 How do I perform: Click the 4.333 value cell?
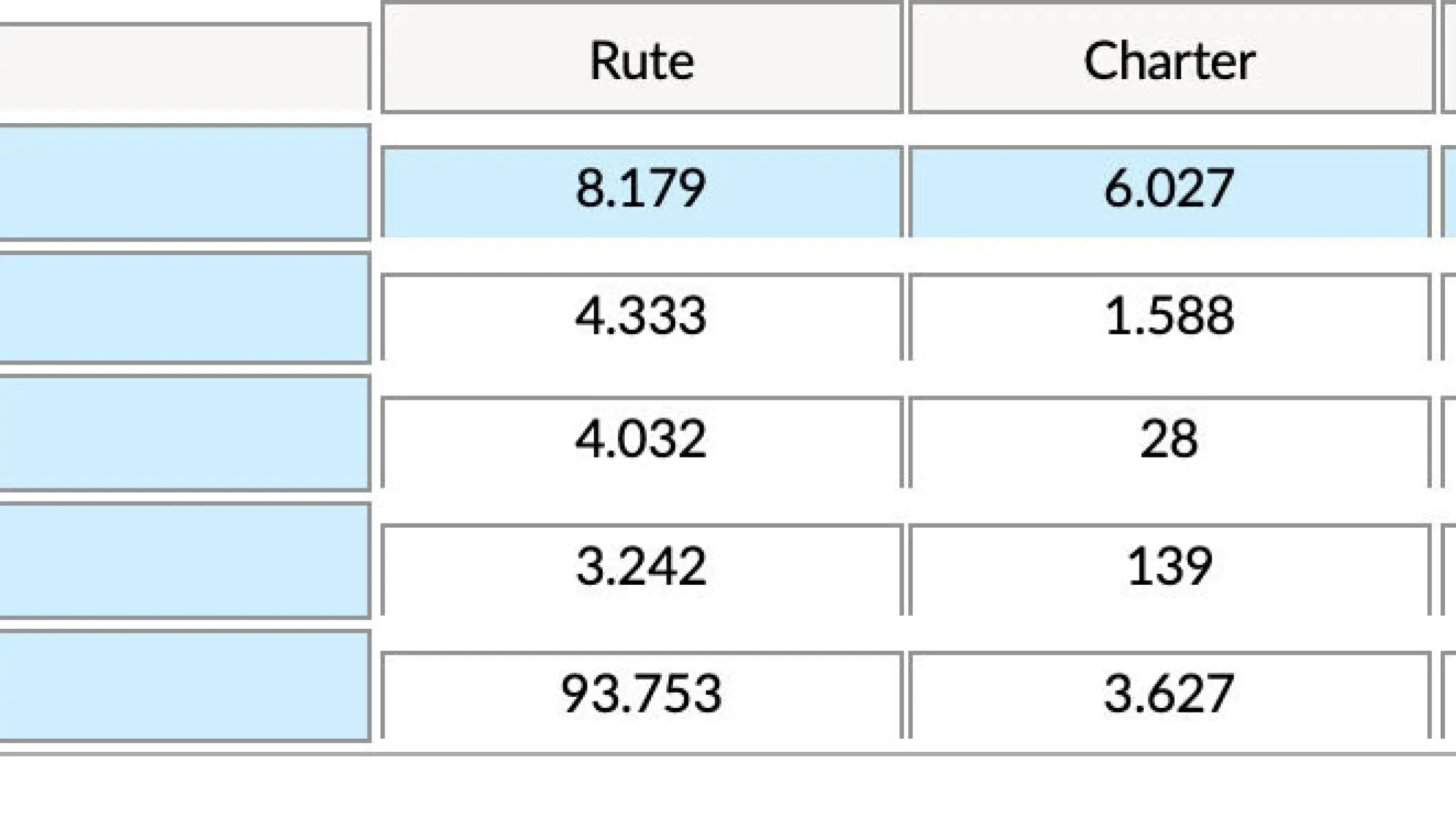[x=641, y=316]
